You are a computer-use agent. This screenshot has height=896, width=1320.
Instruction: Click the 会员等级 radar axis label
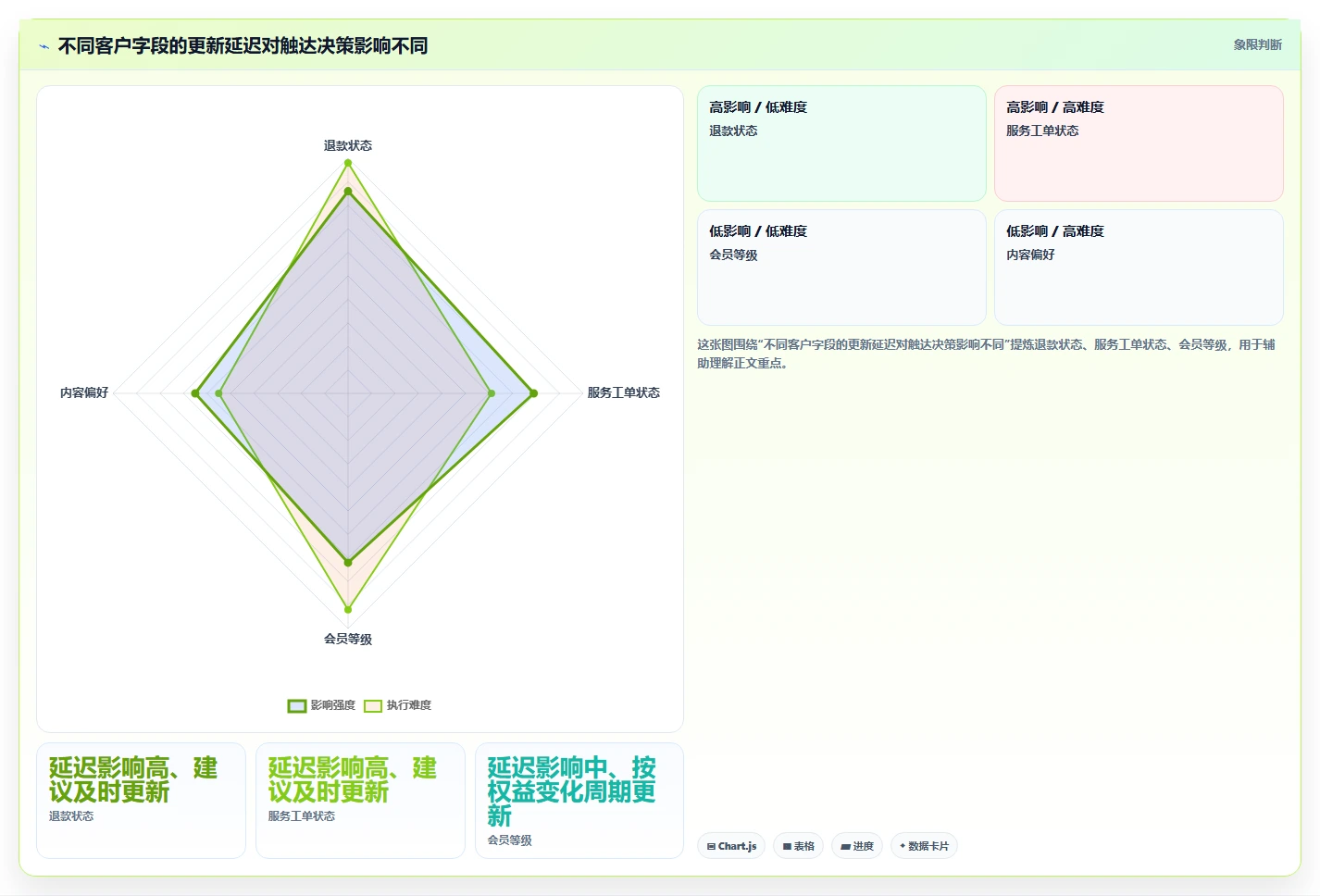click(x=348, y=639)
